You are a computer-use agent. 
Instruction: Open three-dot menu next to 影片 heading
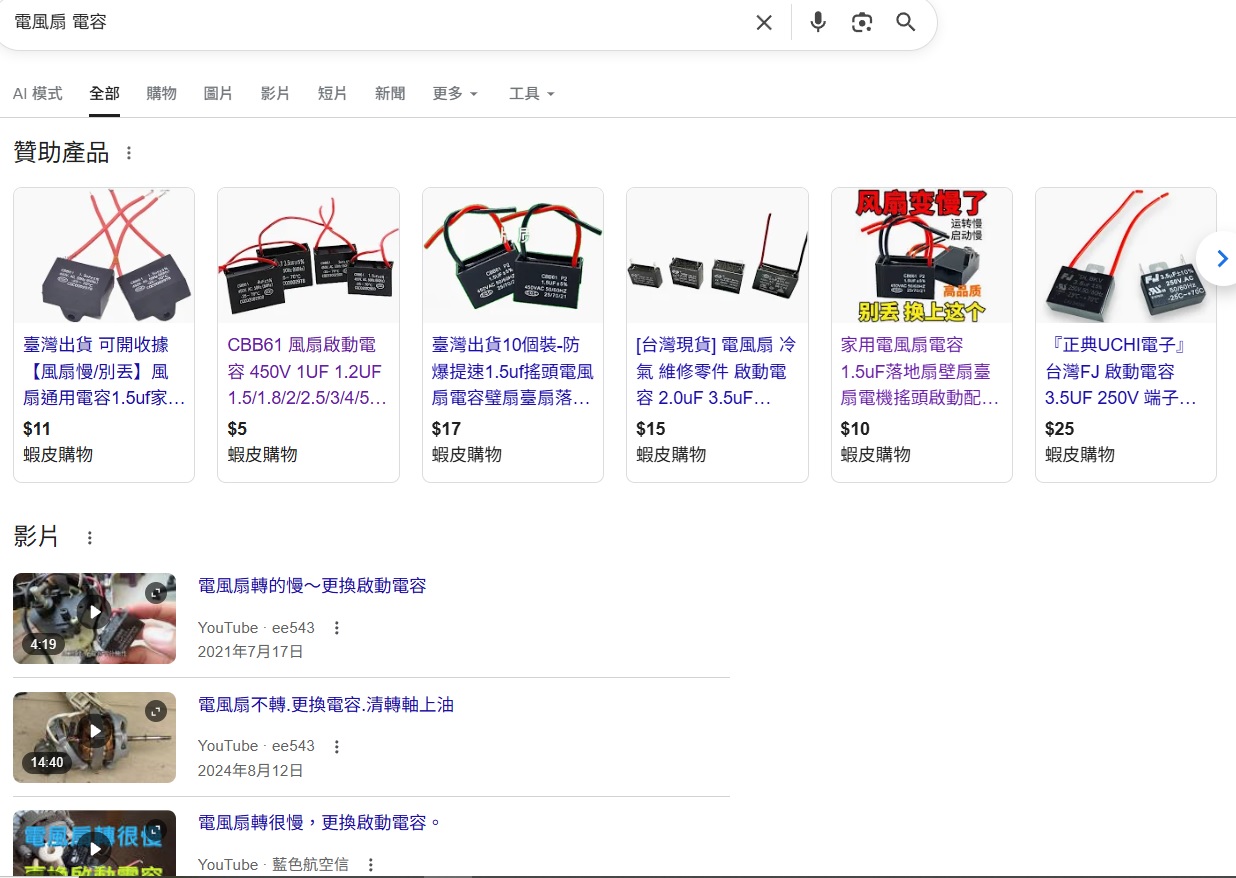coord(89,538)
